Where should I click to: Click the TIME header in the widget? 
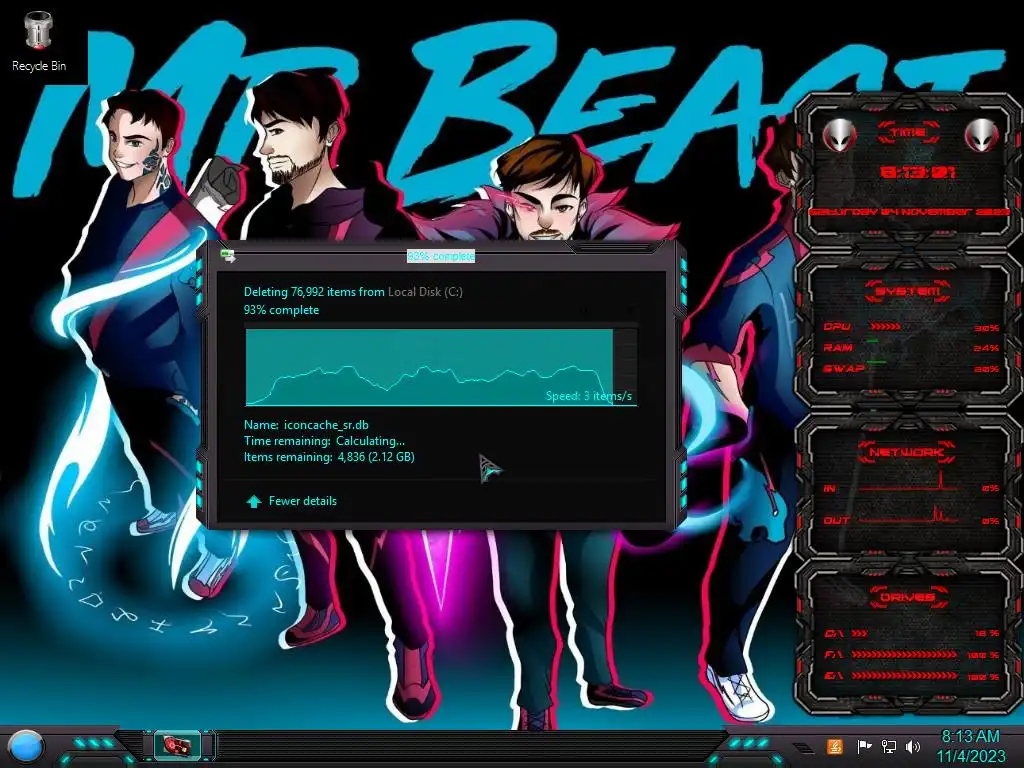(x=908, y=133)
